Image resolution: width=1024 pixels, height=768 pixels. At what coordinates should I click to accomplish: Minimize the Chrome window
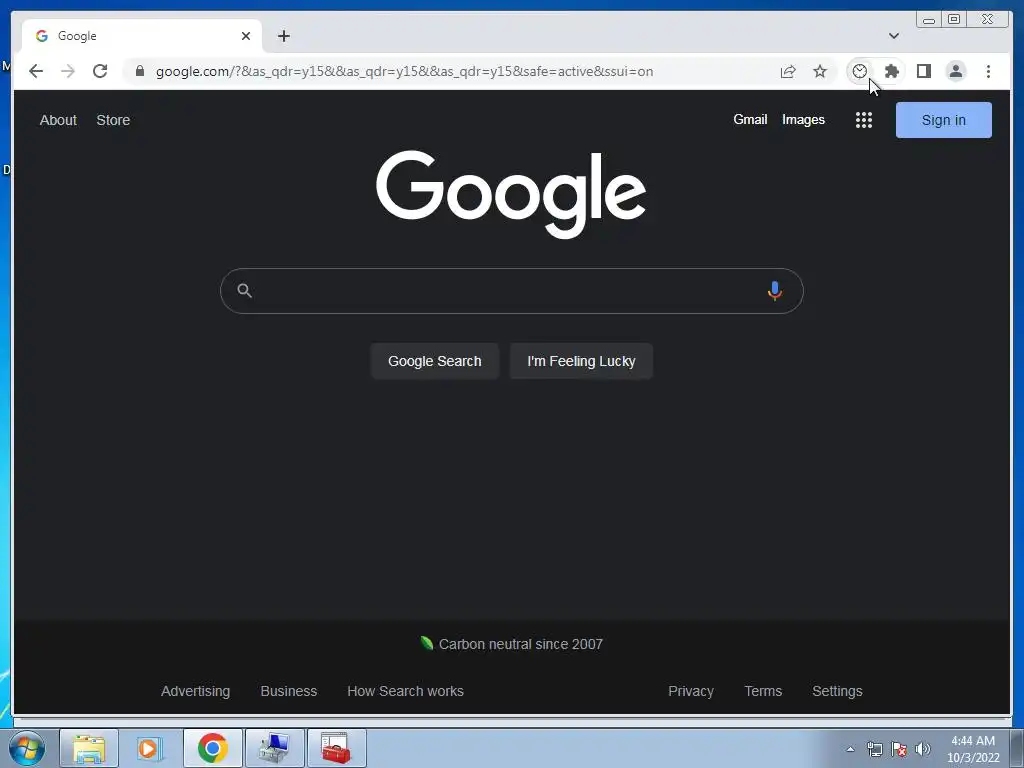[x=929, y=20]
